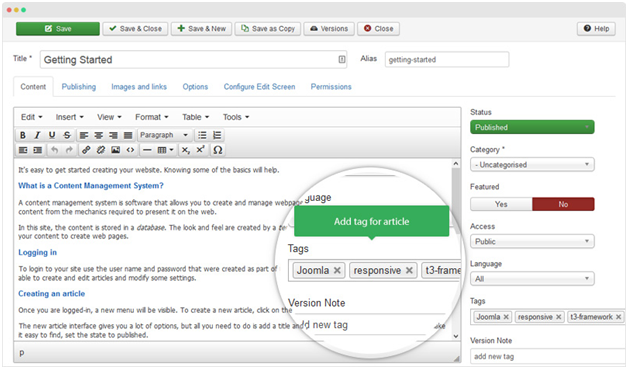The width and height of the screenshot is (628, 369).
Task: Remove link with unlink icon
Action: pyautogui.click(x=101, y=150)
